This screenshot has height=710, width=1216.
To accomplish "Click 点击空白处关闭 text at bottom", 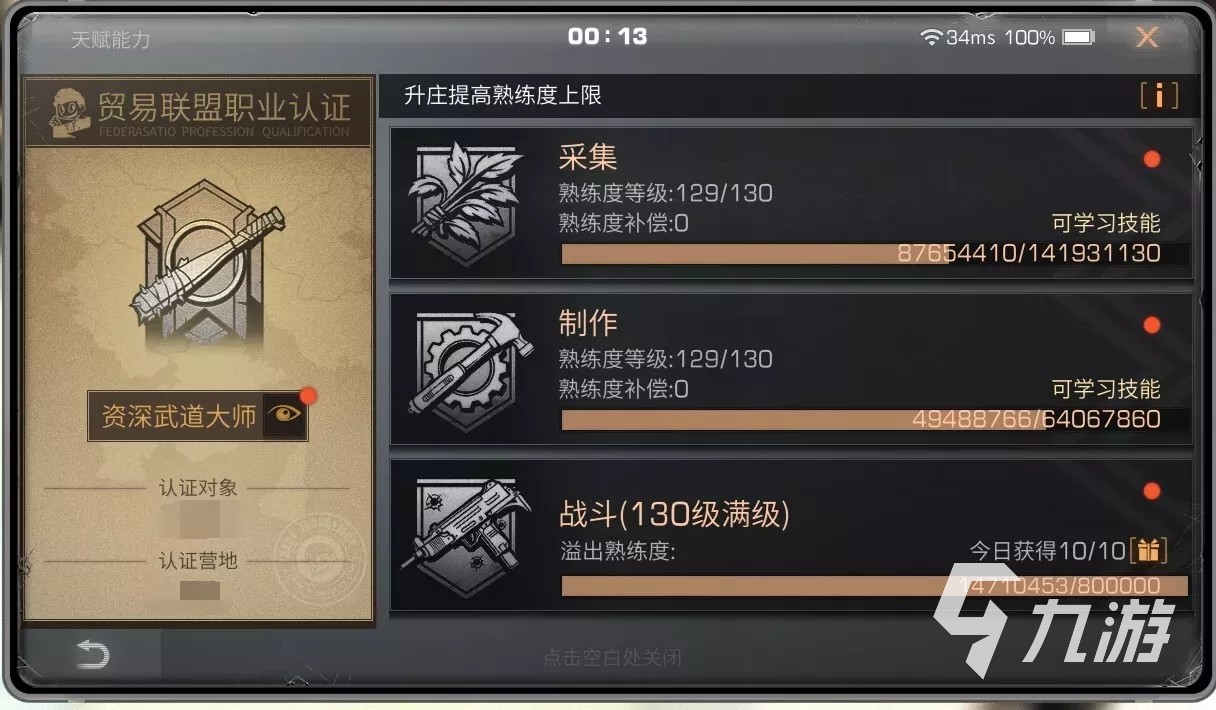I will 612,658.
